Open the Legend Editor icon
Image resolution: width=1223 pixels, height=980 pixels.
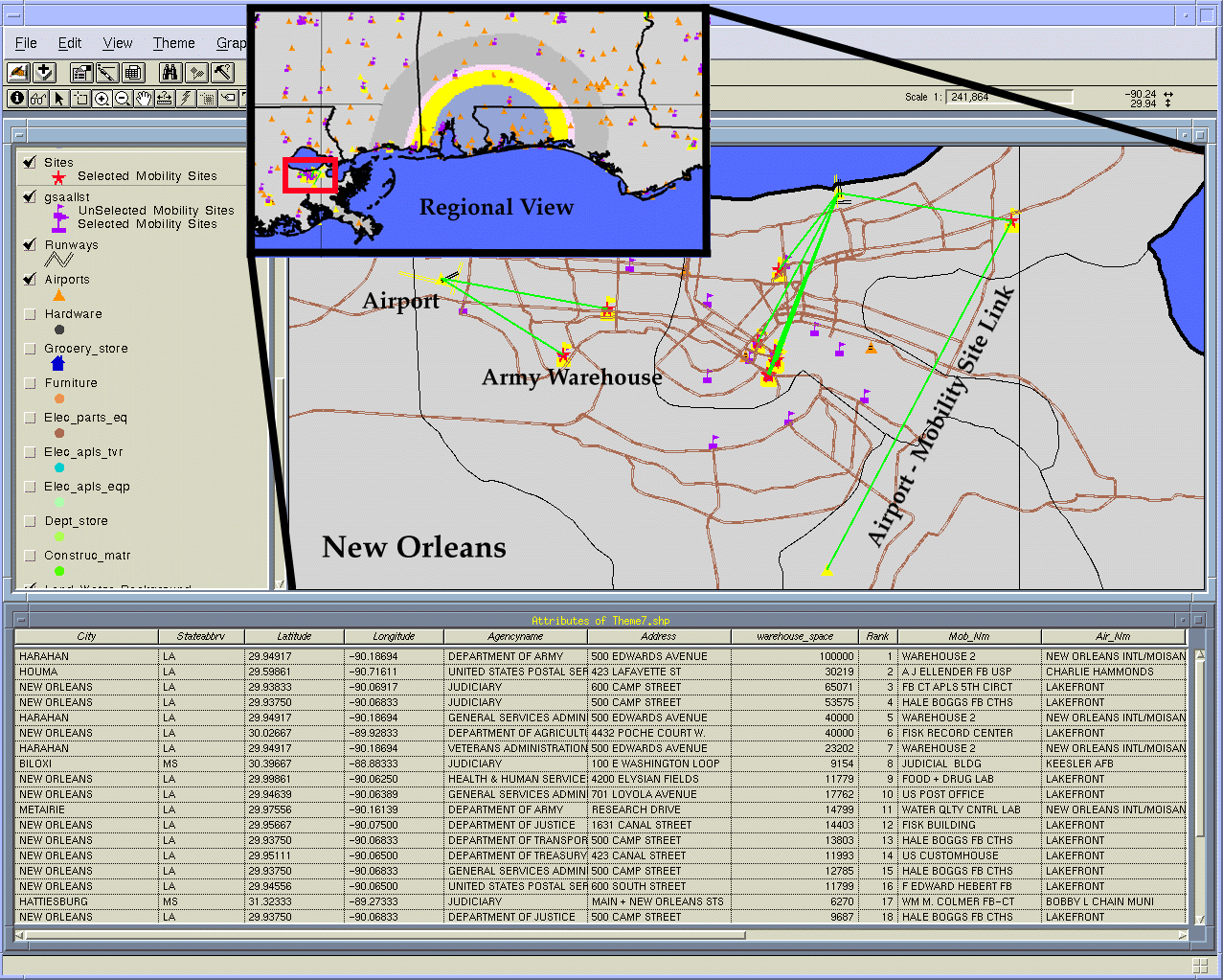106,72
